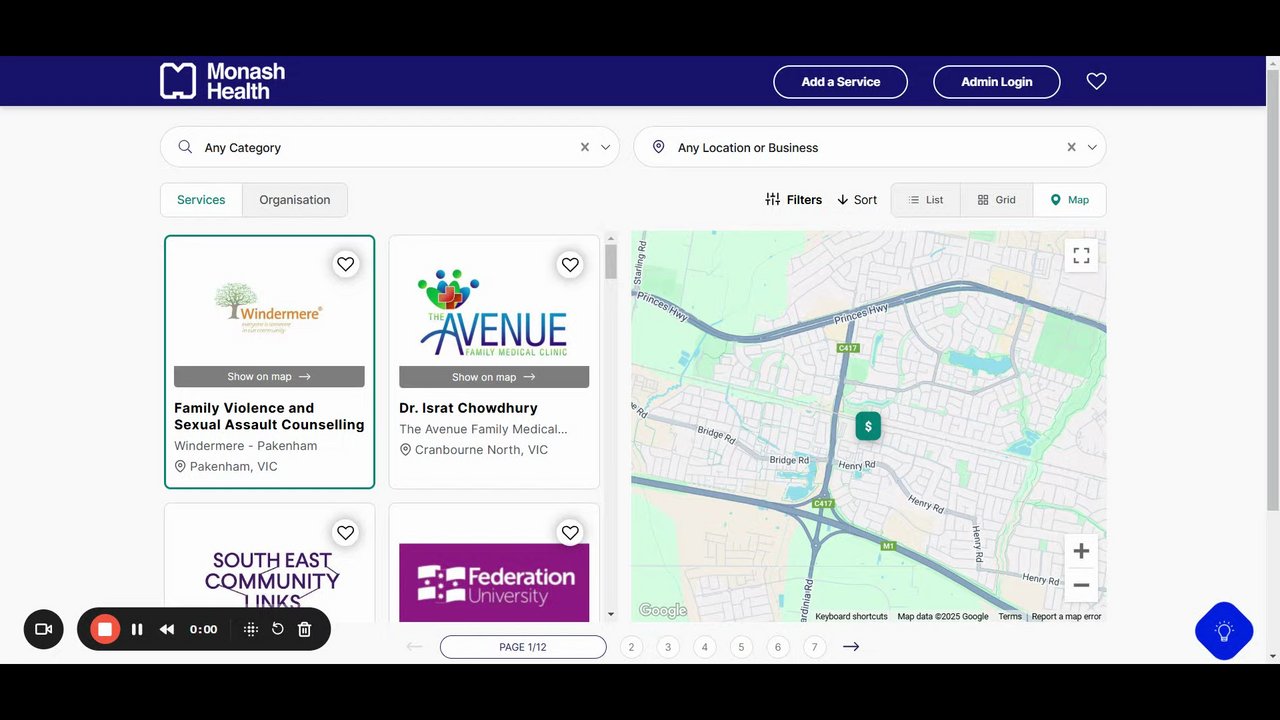Click the Google logo on map
This screenshot has height=720, width=1280.
[663, 610]
